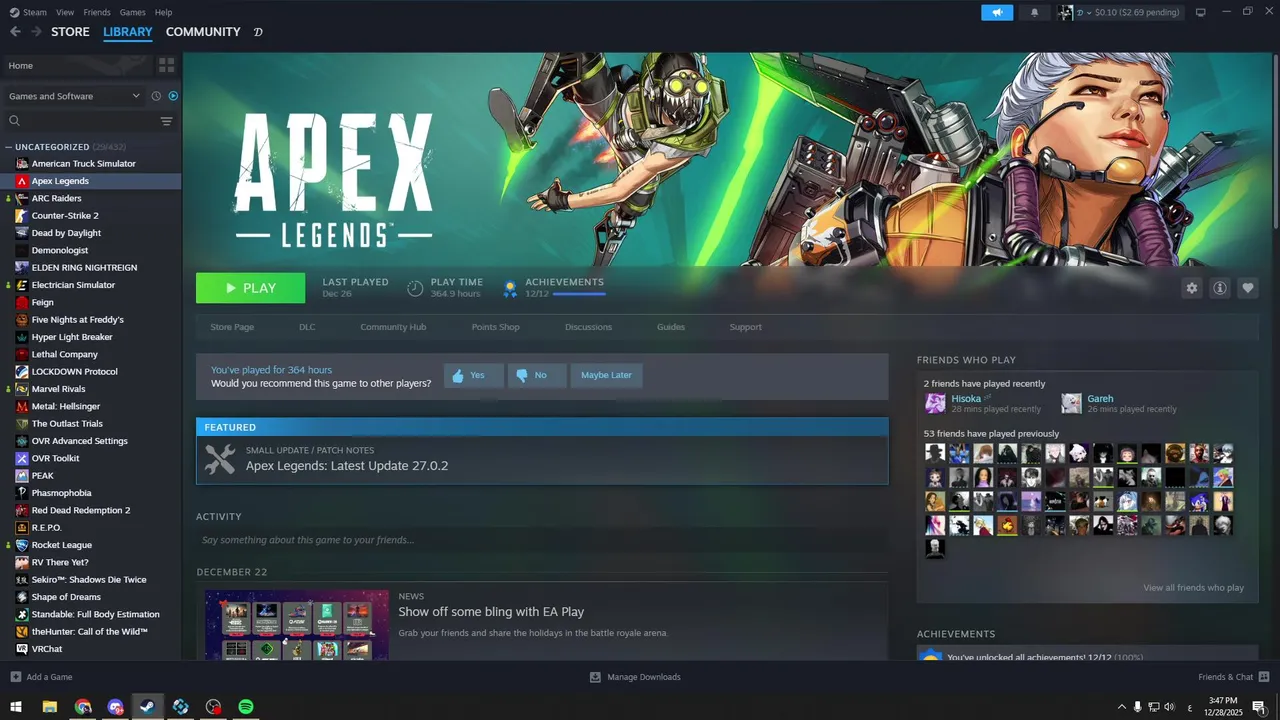Open Games and Software filter dropdown

coord(75,96)
